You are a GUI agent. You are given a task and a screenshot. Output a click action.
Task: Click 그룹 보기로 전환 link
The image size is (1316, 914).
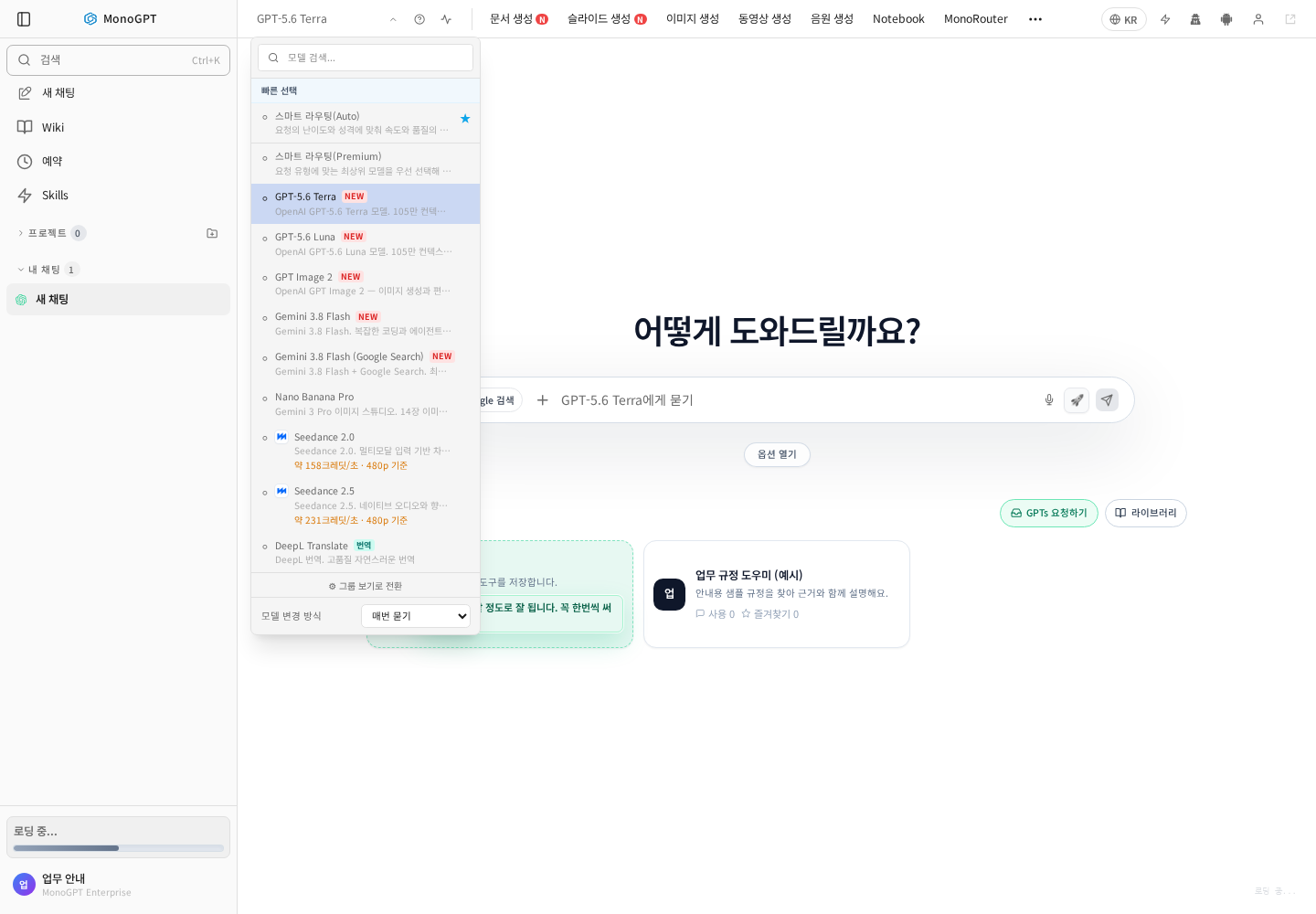[366, 586]
